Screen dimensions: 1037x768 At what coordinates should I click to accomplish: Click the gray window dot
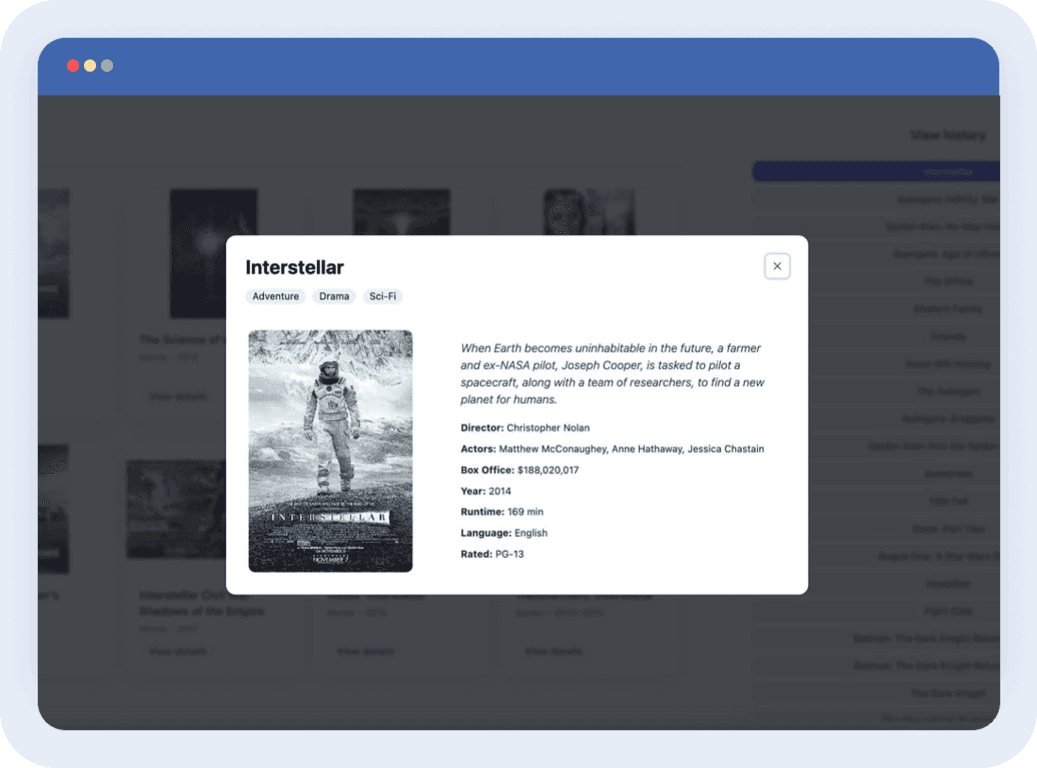(107, 66)
